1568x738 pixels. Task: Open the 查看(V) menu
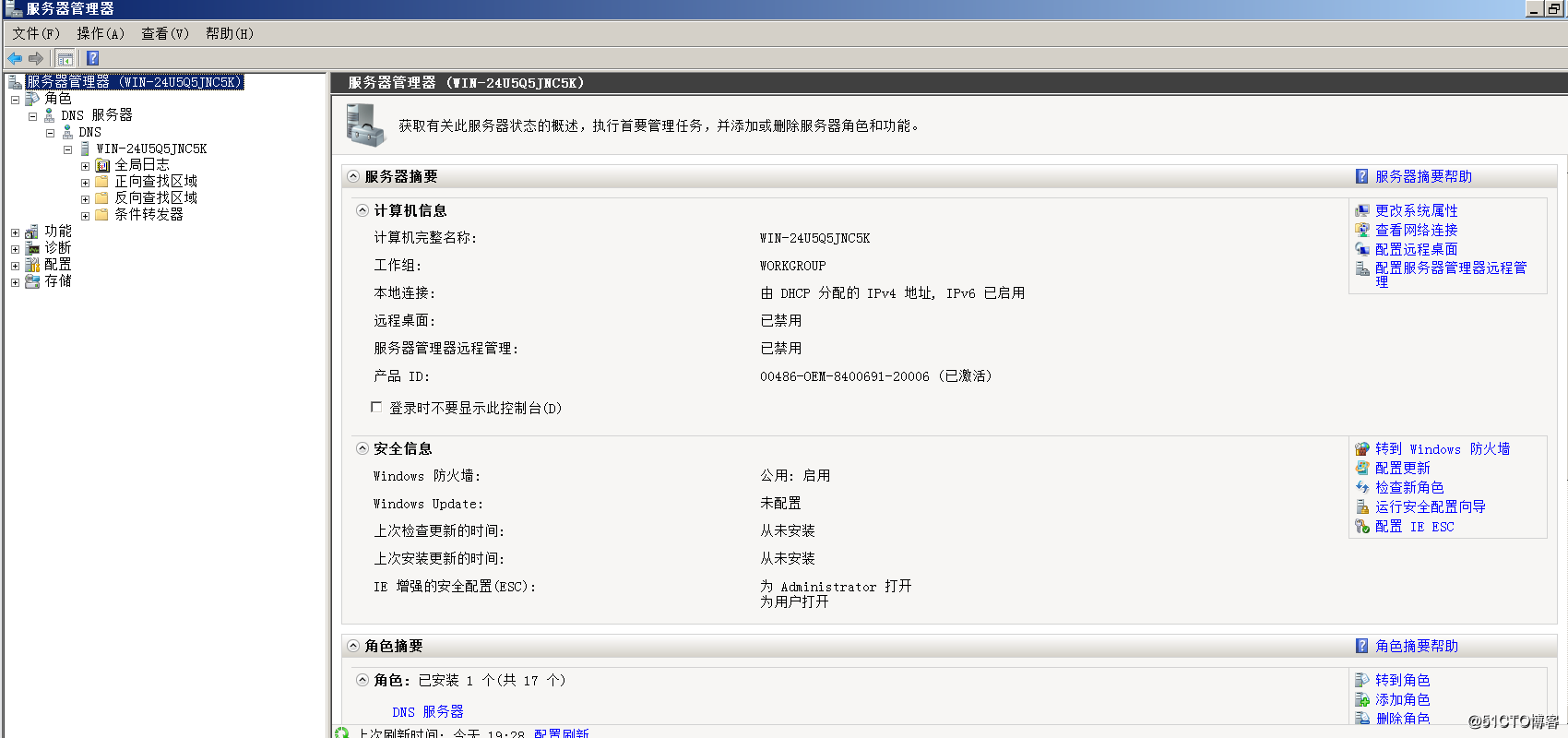pyautogui.click(x=164, y=33)
